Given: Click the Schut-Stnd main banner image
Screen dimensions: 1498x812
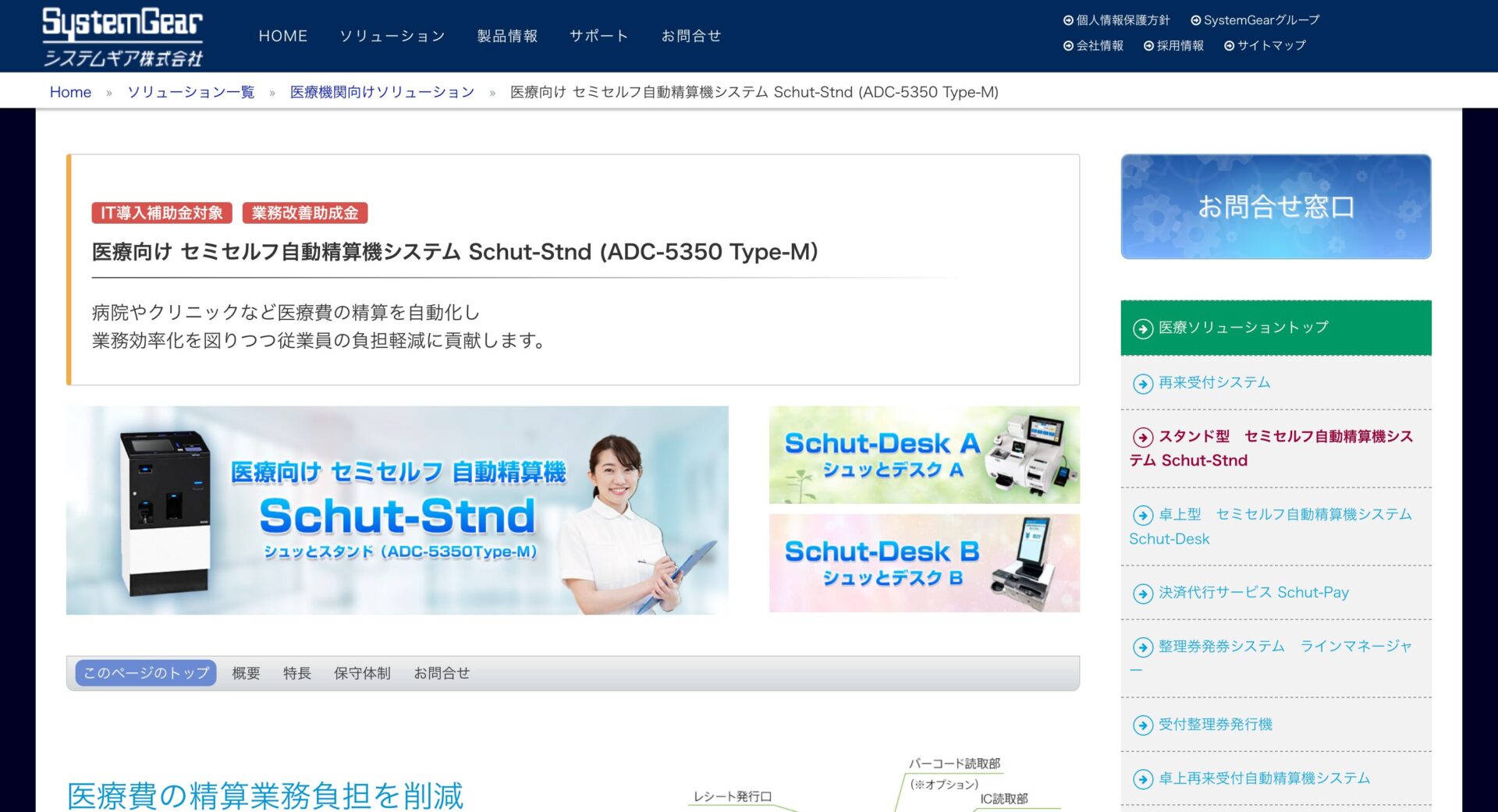Looking at the screenshot, I should pos(397,510).
